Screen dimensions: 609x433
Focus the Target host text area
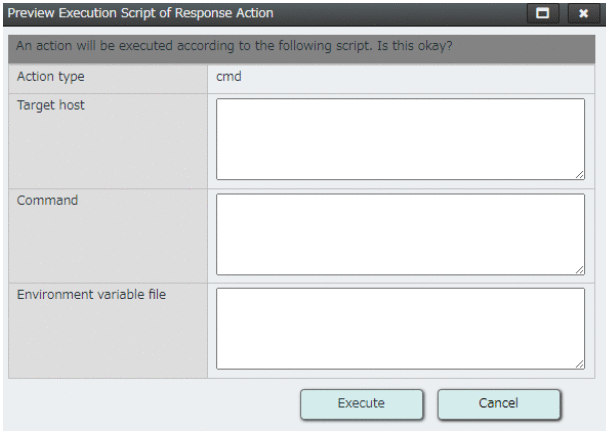(400, 139)
